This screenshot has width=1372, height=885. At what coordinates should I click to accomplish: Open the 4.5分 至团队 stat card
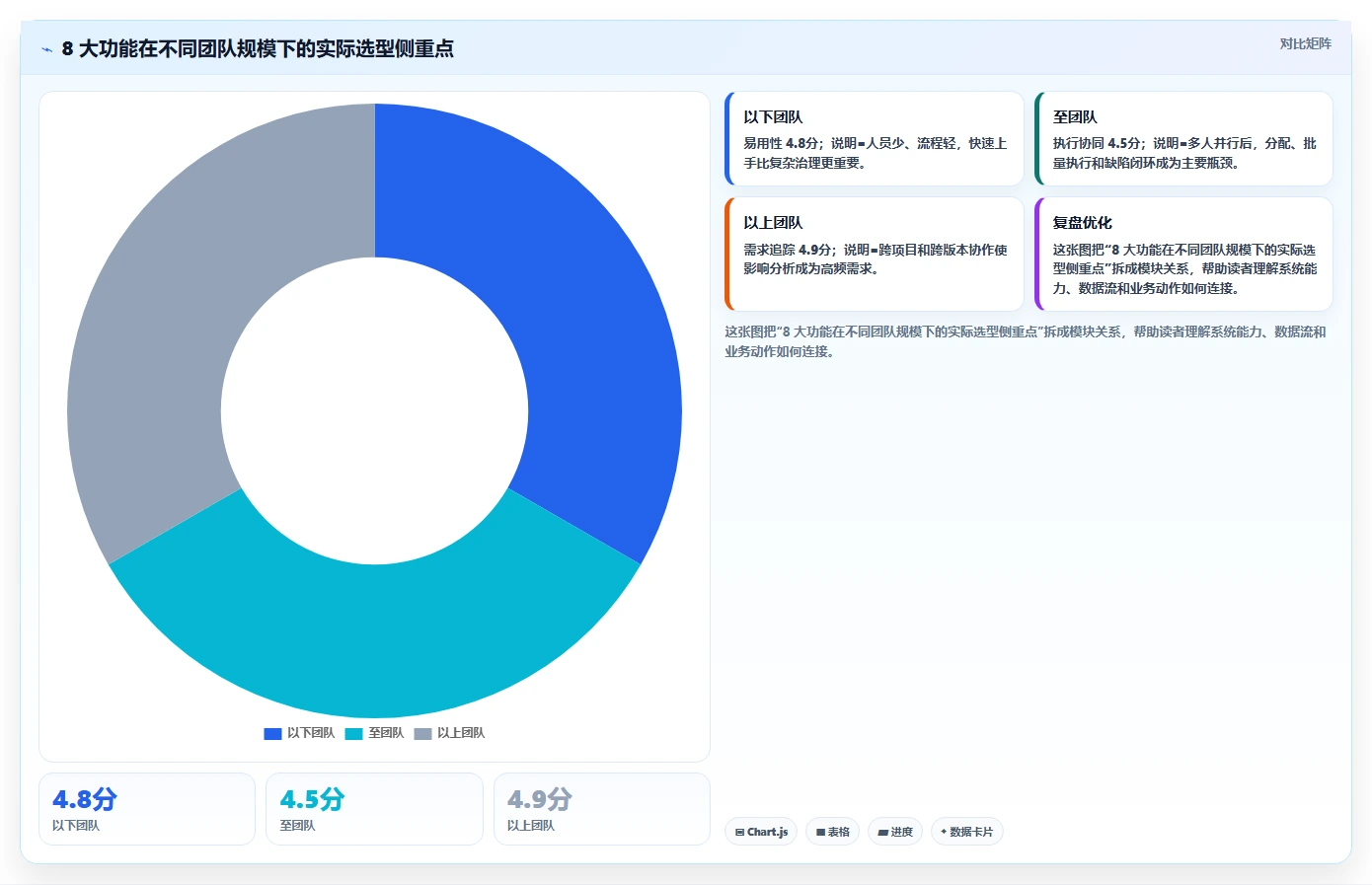[374, 809]
